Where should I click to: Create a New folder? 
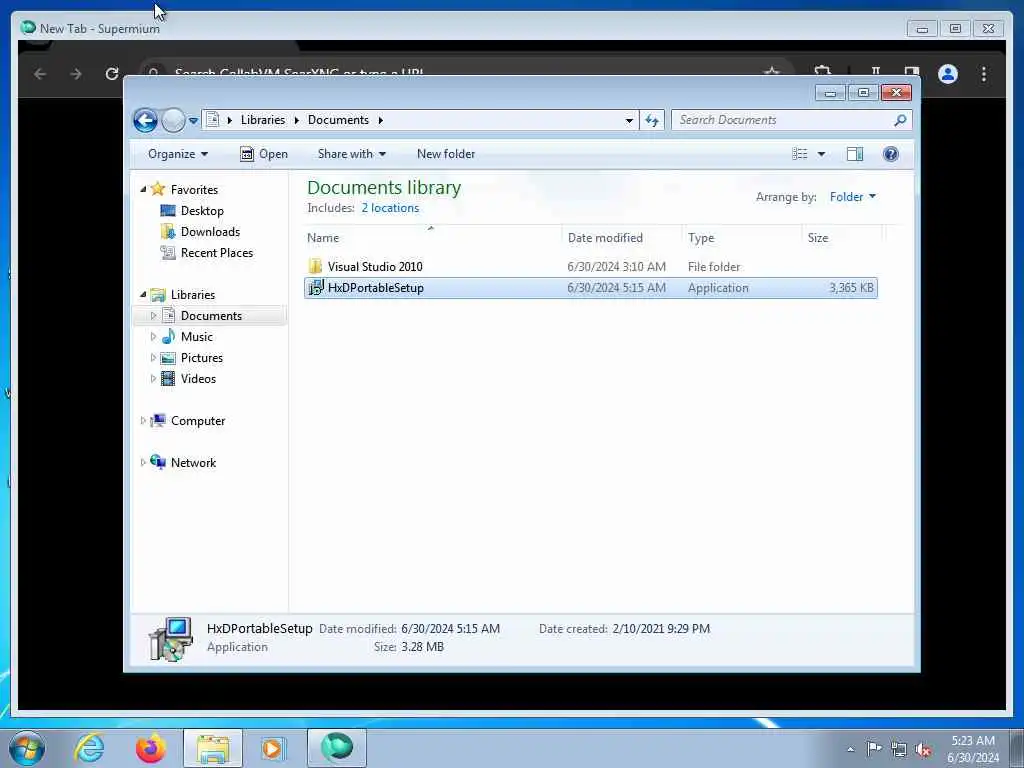[446, 154]
